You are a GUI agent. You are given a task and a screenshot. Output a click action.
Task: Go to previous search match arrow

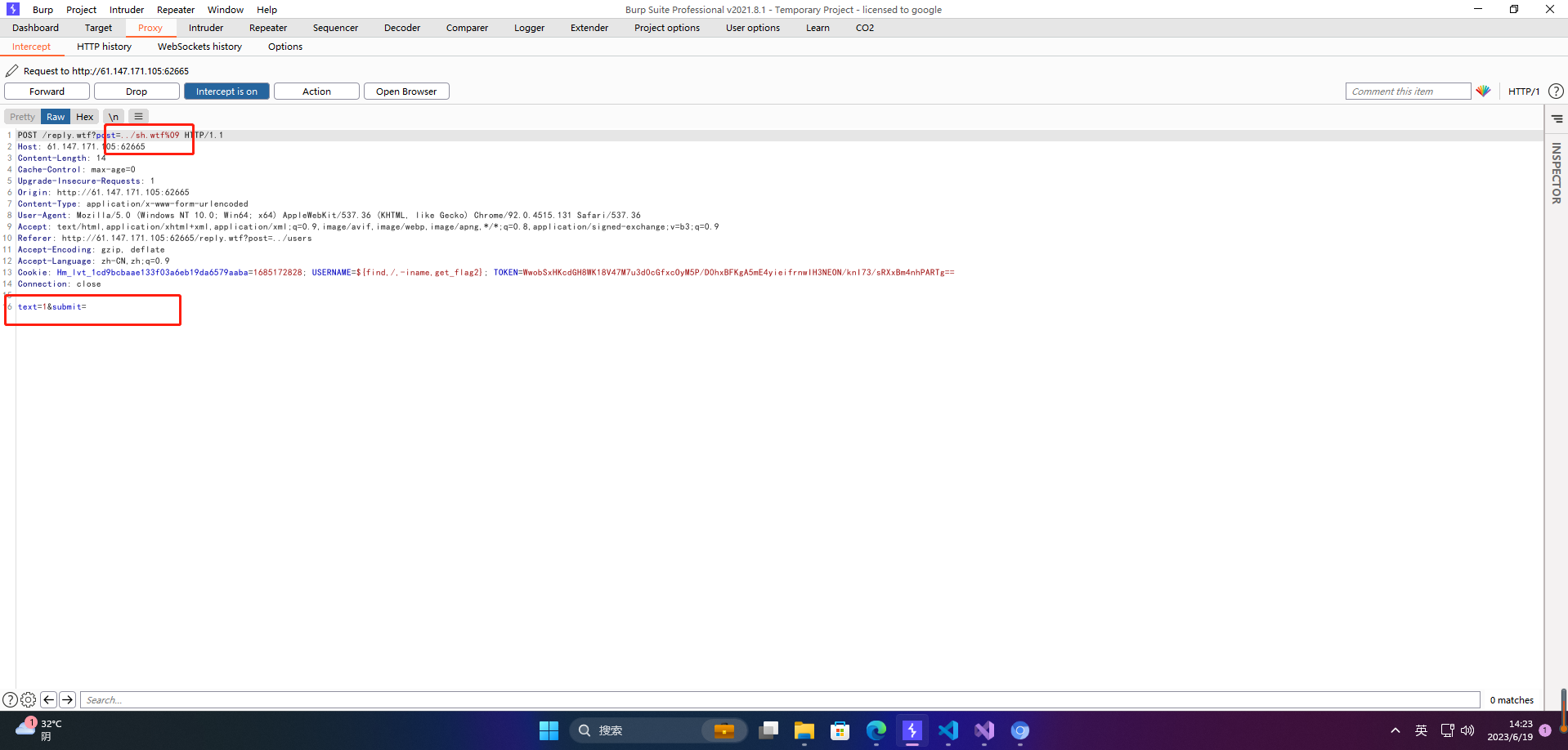[48, 700]
